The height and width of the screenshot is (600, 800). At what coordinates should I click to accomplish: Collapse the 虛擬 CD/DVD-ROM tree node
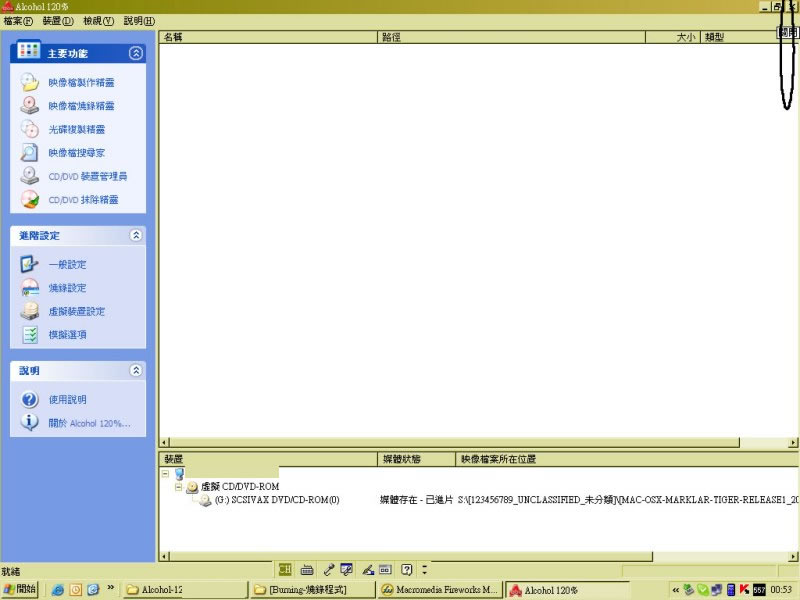(178, 487)
